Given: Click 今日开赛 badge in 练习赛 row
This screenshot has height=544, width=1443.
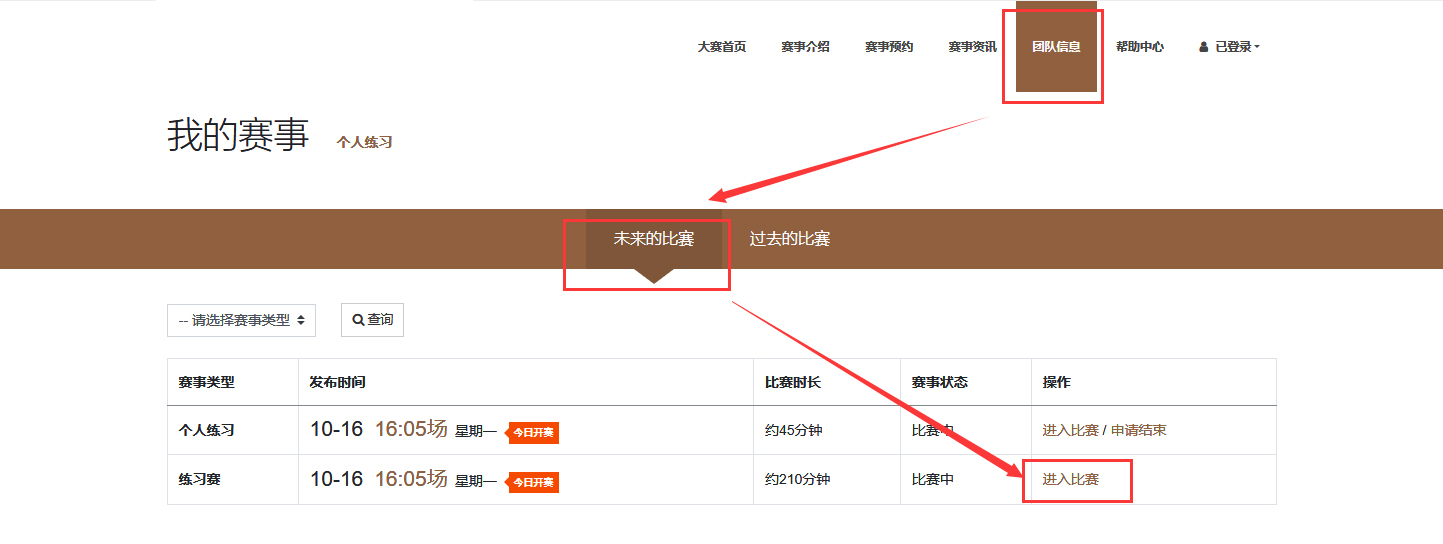Looking at the screenshot, I should [x=534, y=483].
